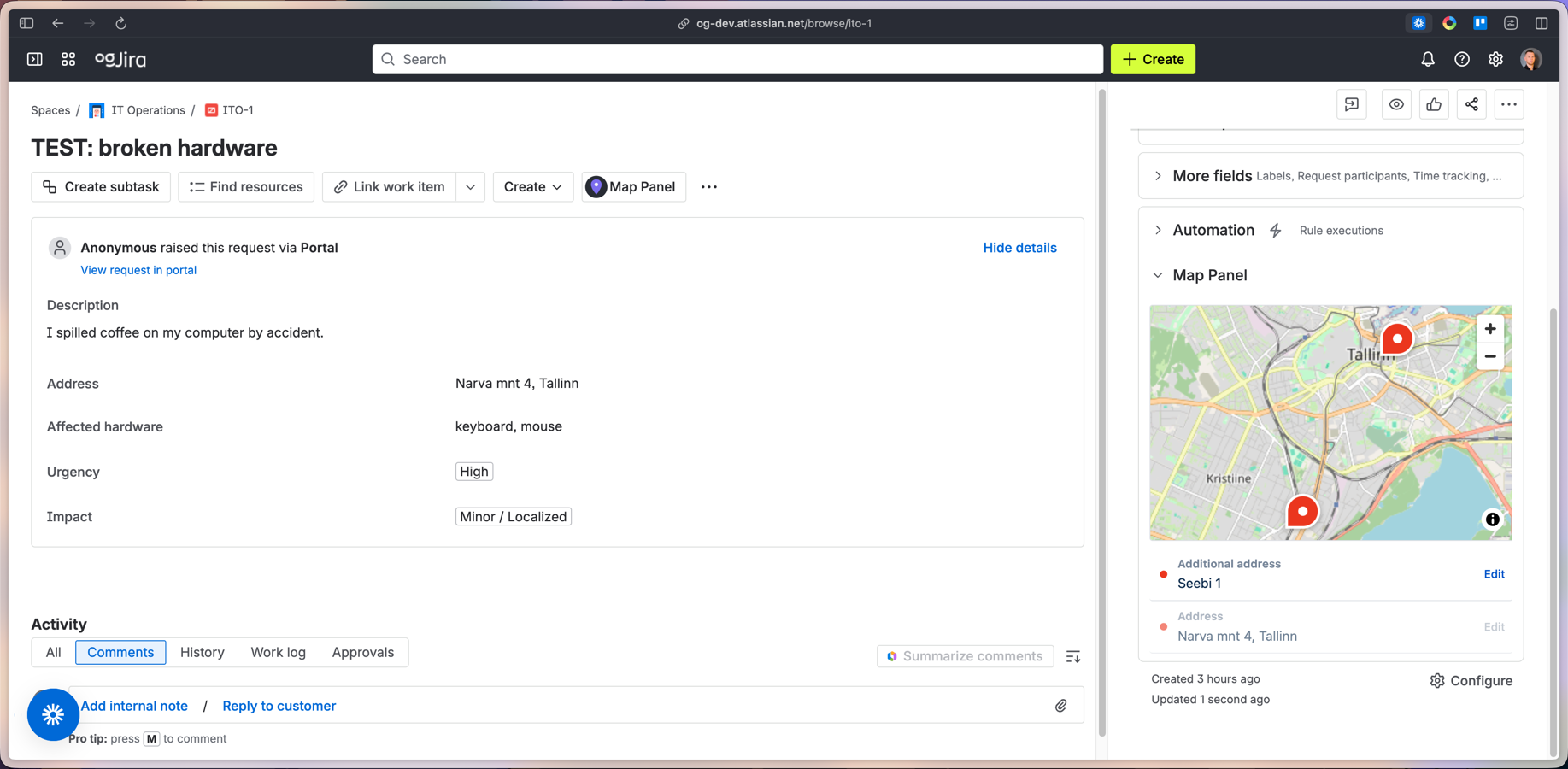Open the Jira app switcher grid icon
The width and height of the screenshot is (1568, 769).
(68, 59)
